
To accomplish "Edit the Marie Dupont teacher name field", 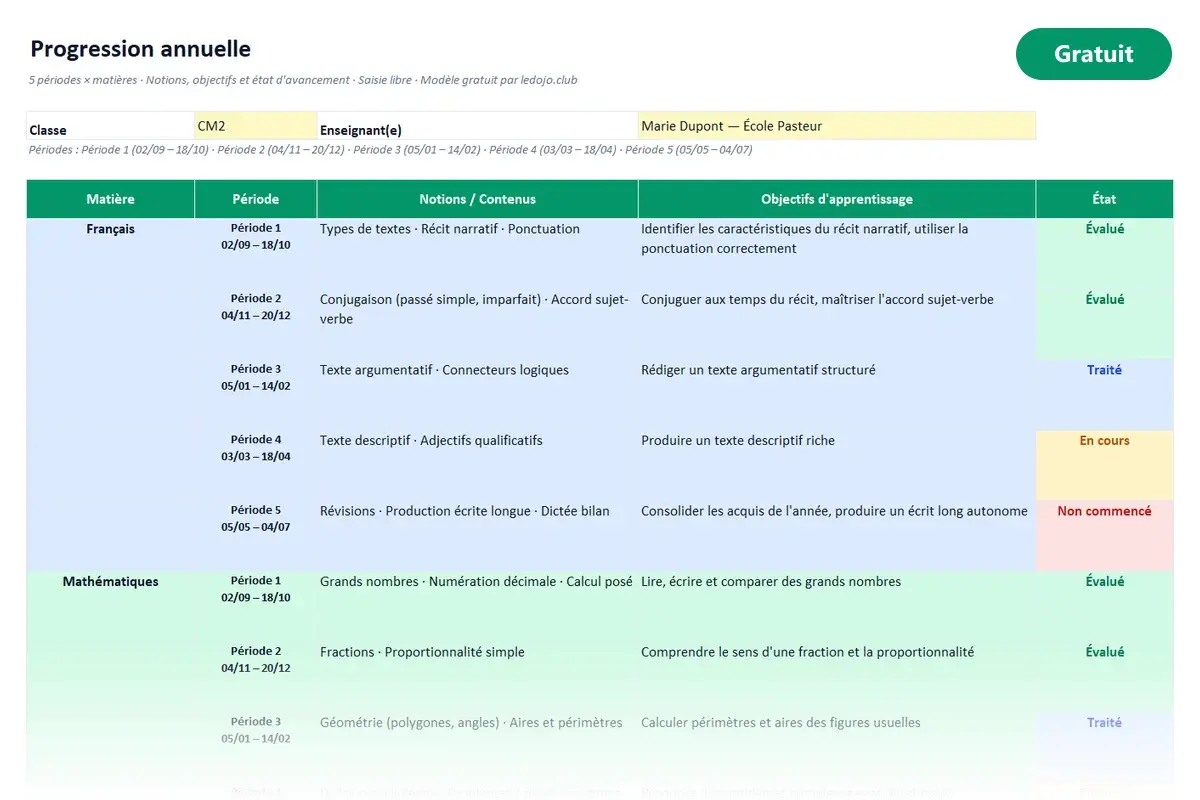I will pos(837,126).
